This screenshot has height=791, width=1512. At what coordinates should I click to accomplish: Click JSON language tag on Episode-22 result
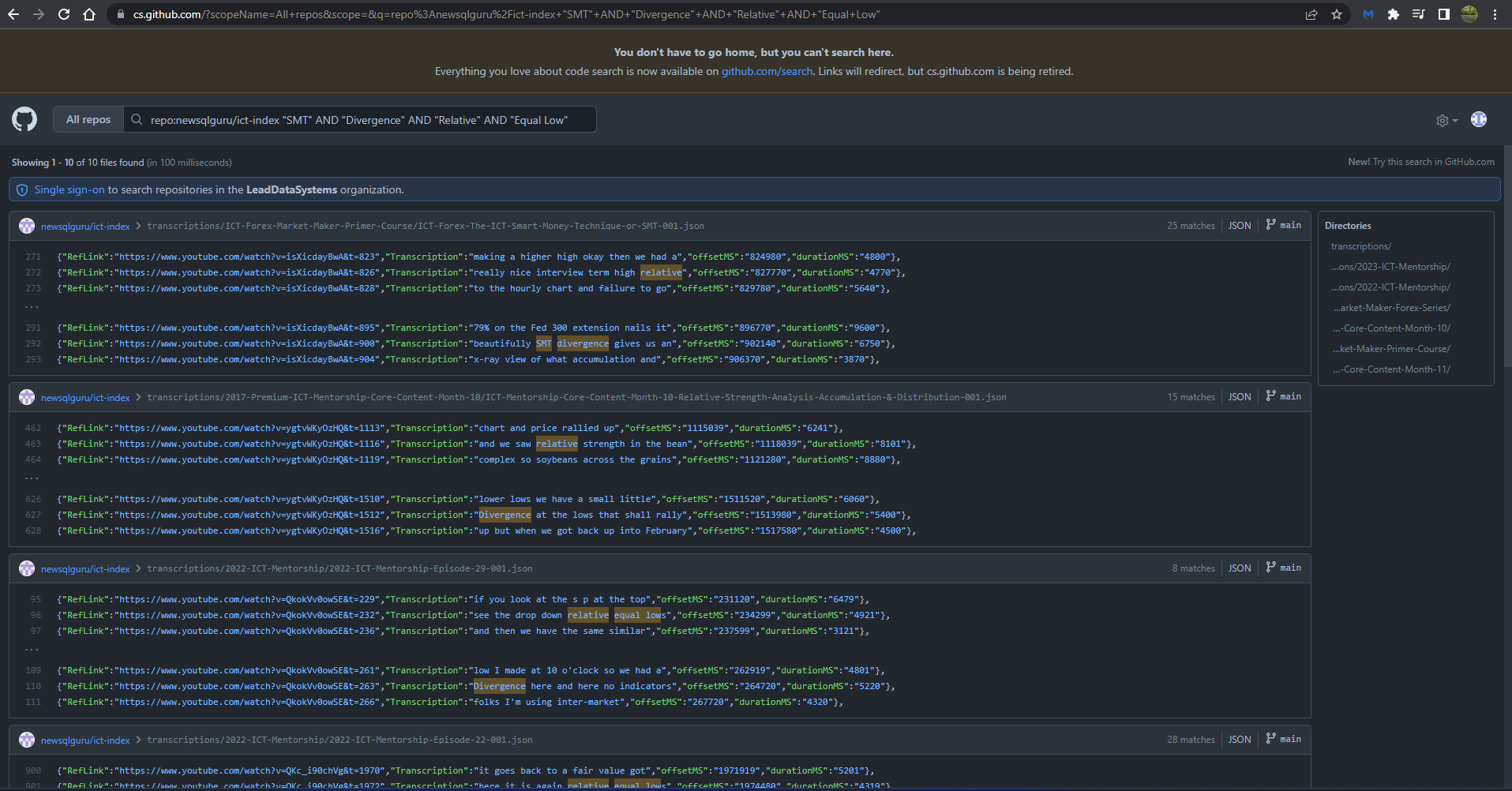pos(1240,740)
